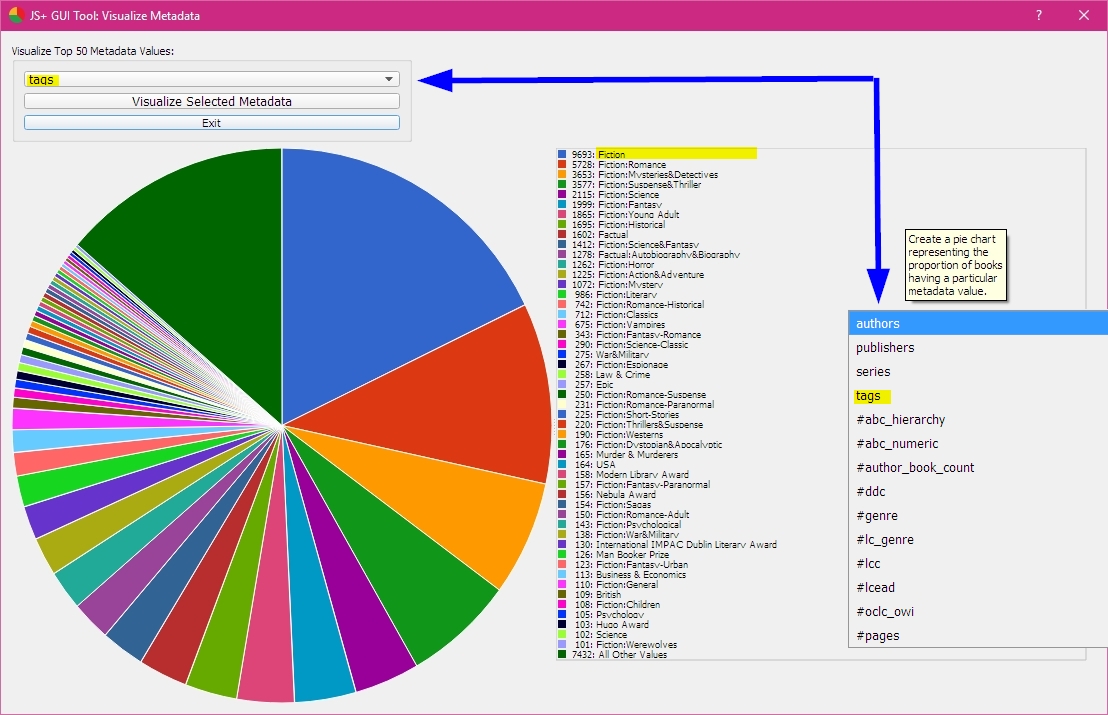Click legend entry 2115: Fiction:Science
This screenshot has height=715, width=1108.
pos(615,194)
